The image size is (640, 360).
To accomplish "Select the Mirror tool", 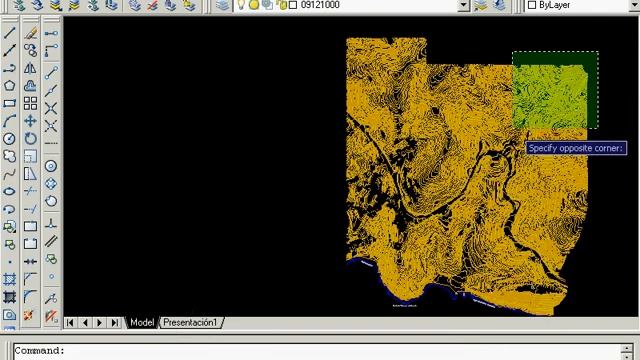I will [30, 68].
